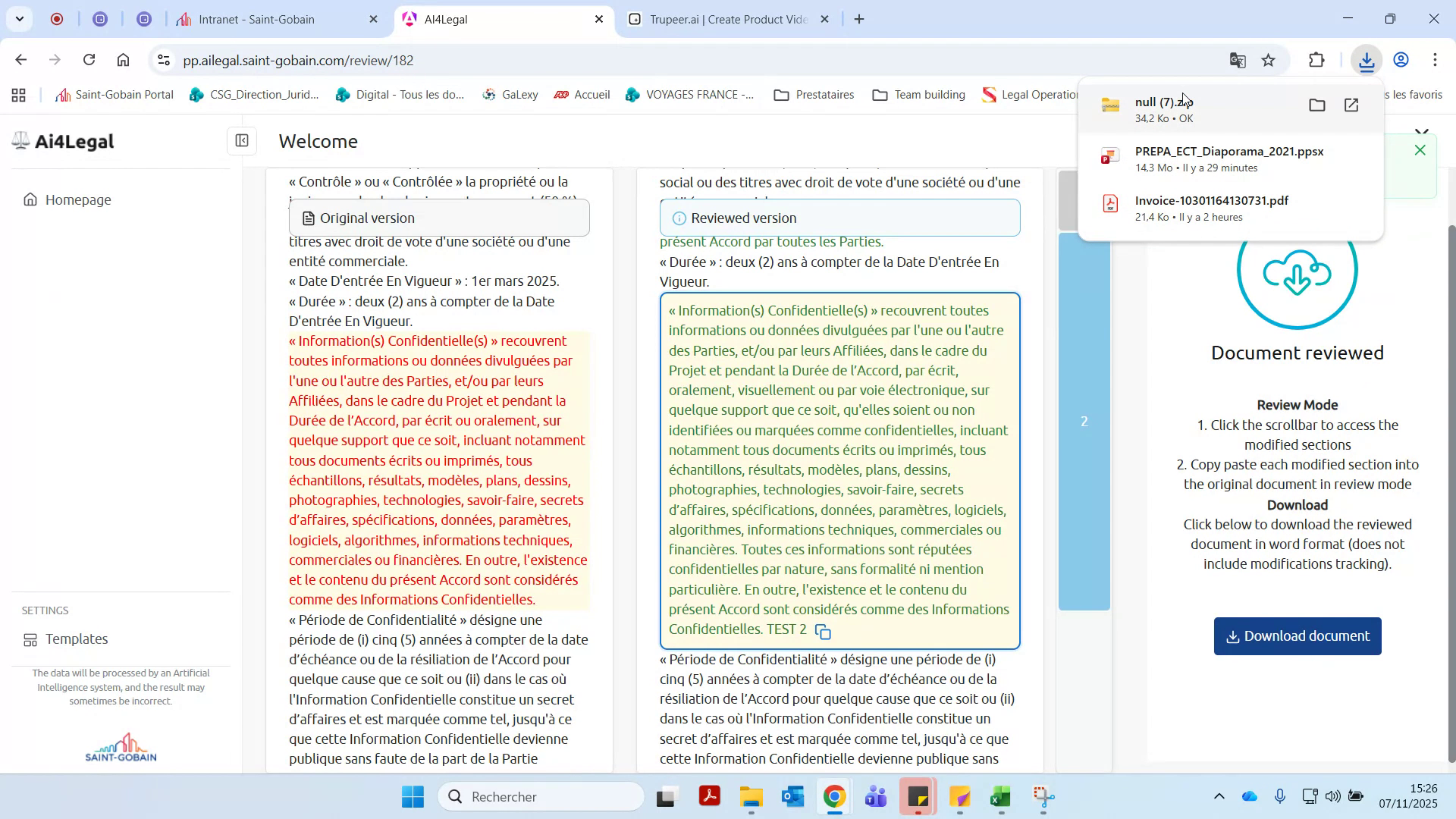Expand hidden icons in the system tray
Viewport: 1456px width, 819px height.
pos(1219,796)
